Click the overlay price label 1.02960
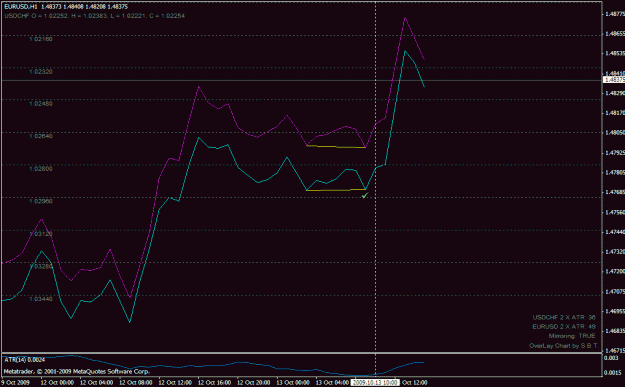The image size is (625, 387). [41, 201]
